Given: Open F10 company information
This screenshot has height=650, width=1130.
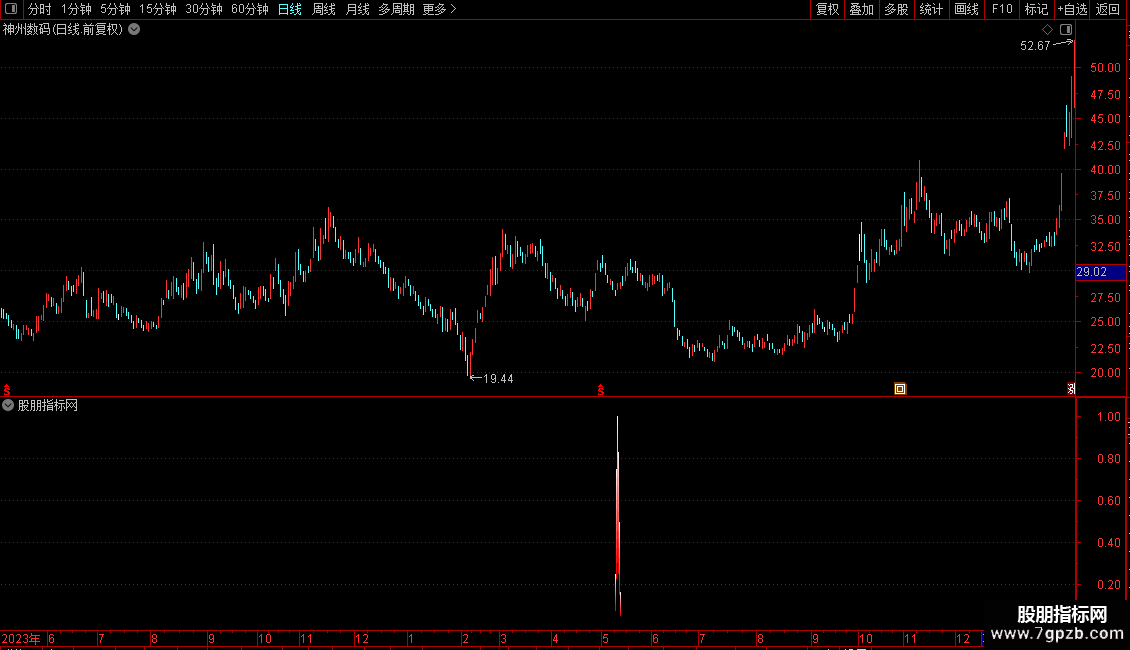Looking at the screenshot, I should 1002,9.
